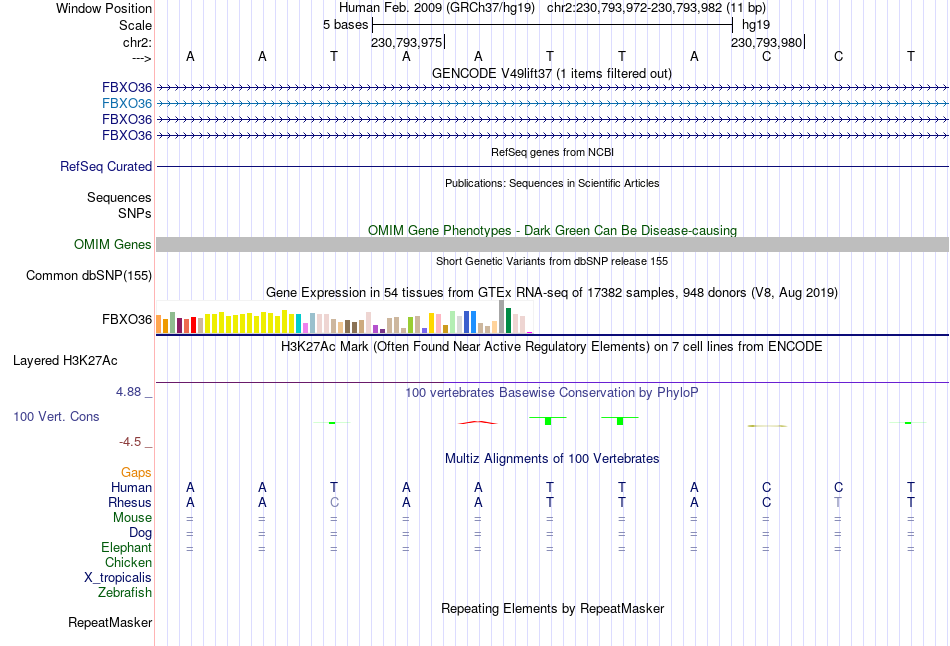Click the hg19 text next to scale bar
Image resolution: width=950 pixels, height=646 pixels.
[756, 25]
